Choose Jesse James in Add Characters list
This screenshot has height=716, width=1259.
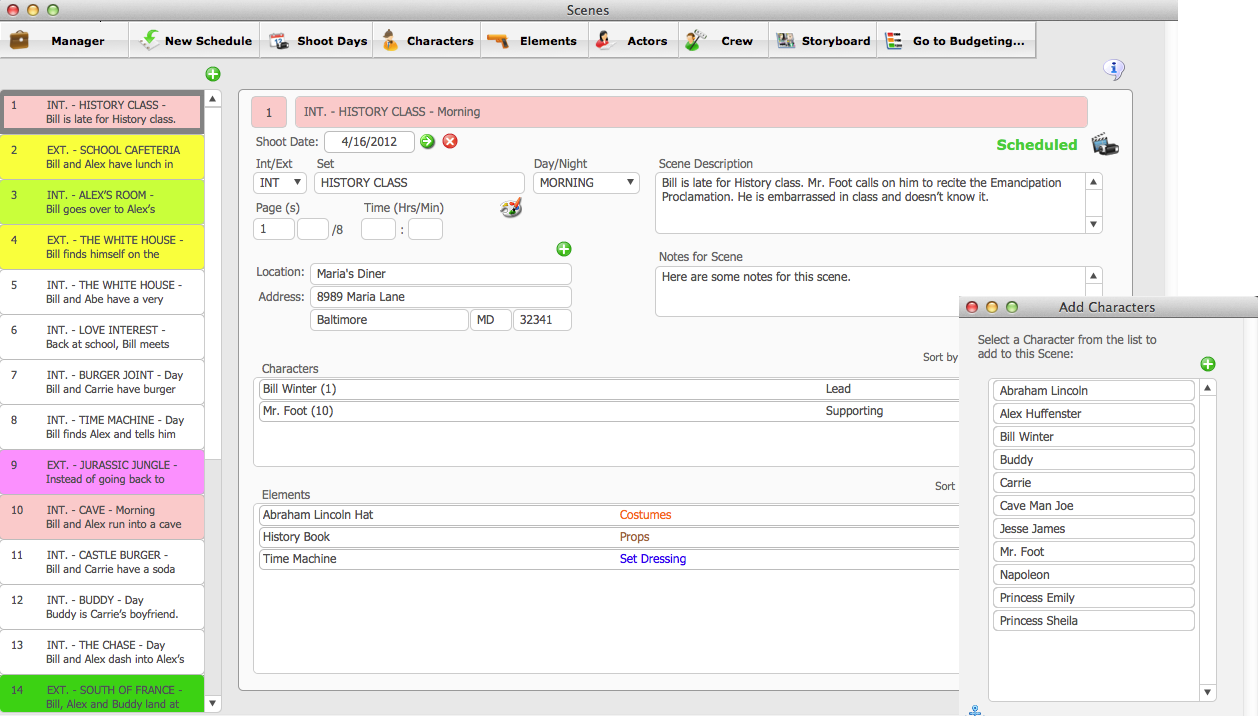tap(1094, 529)
